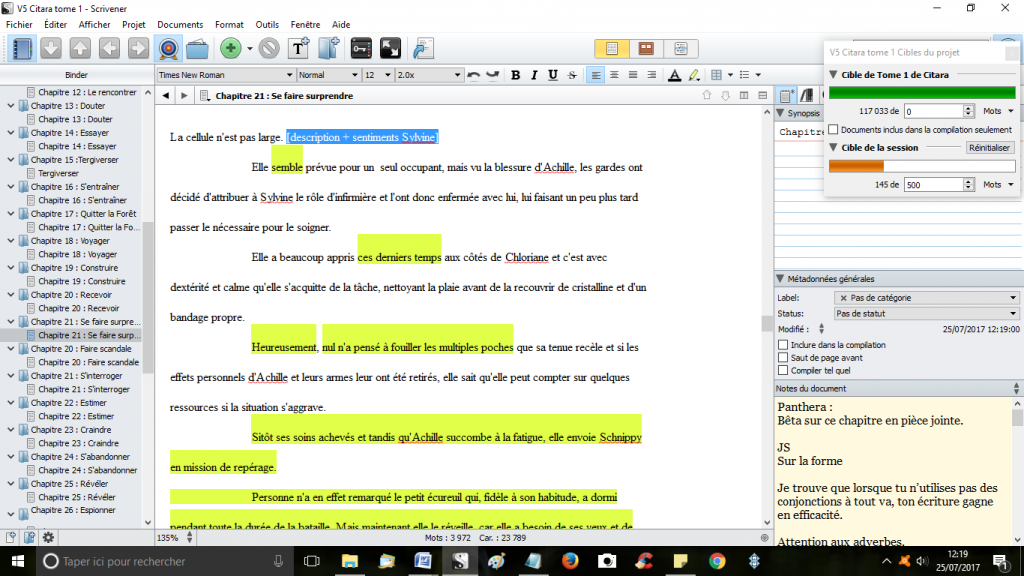Select Tergiverser document in binder

(59, 173)
